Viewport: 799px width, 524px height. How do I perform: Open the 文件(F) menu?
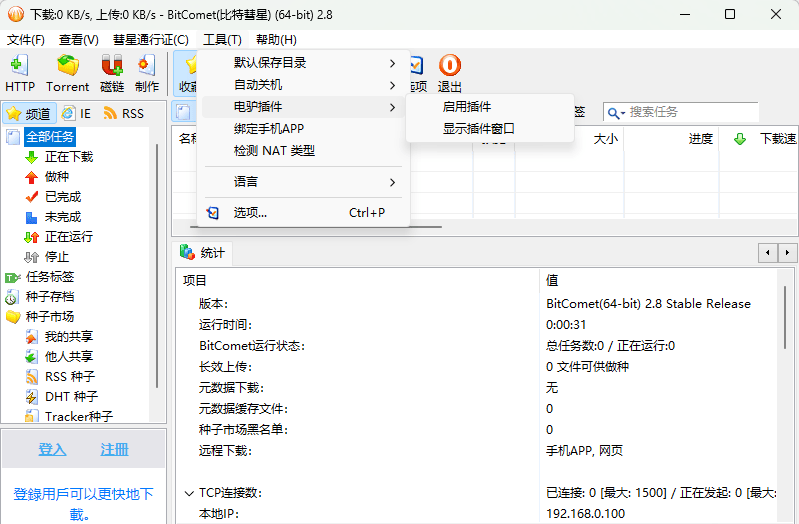pyautogui.click(x=25, y=40)
